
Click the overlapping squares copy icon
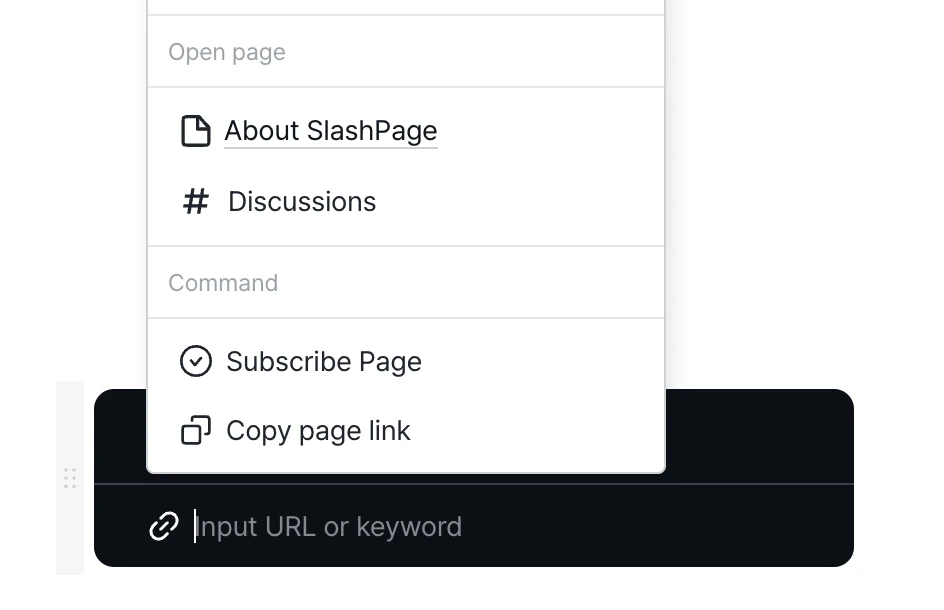[196, 430]
